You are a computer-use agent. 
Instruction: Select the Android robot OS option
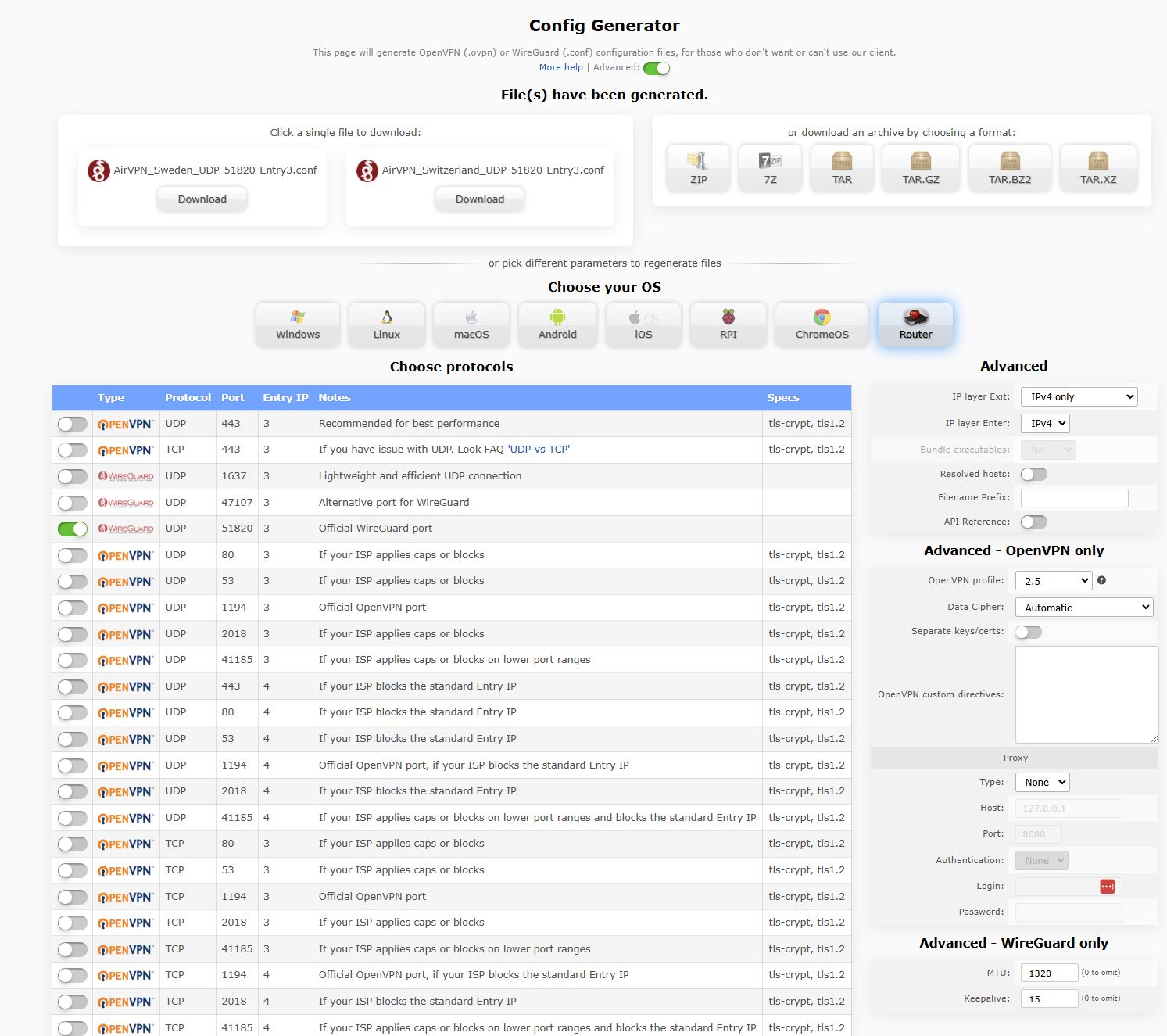click(x=557, y=324)
